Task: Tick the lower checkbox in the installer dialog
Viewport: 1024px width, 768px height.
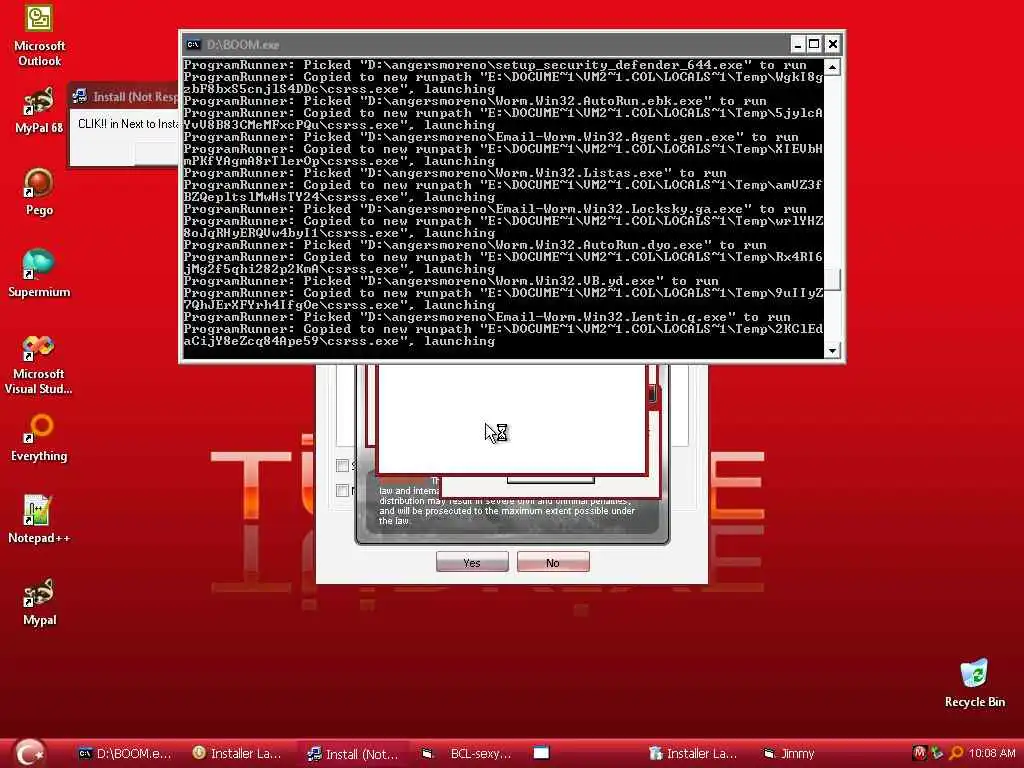Action: 342,490
